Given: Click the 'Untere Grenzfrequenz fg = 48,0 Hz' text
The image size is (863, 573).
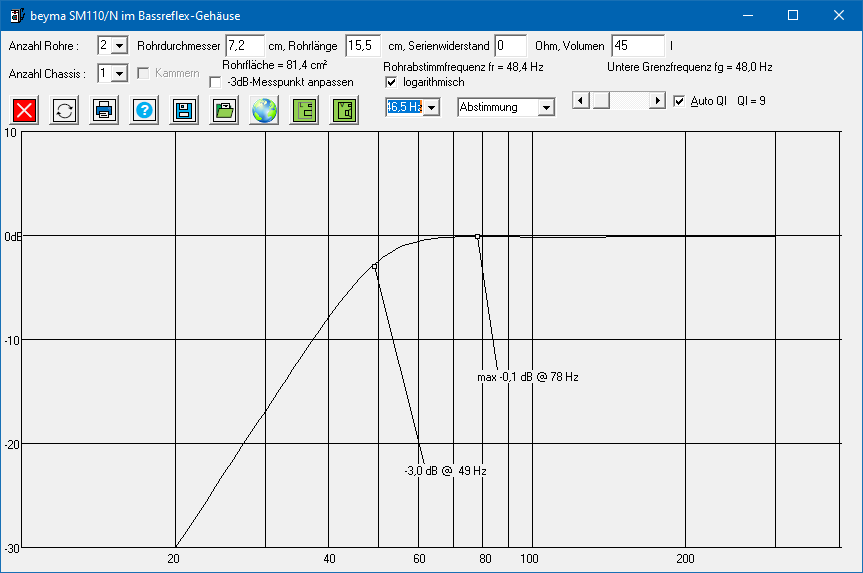Looking at the screenshot, I should [x=690, y=67].
